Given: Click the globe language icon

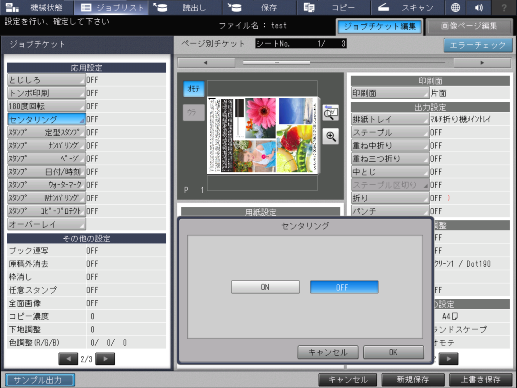Looking at the screenshot, I should (455, 7).
